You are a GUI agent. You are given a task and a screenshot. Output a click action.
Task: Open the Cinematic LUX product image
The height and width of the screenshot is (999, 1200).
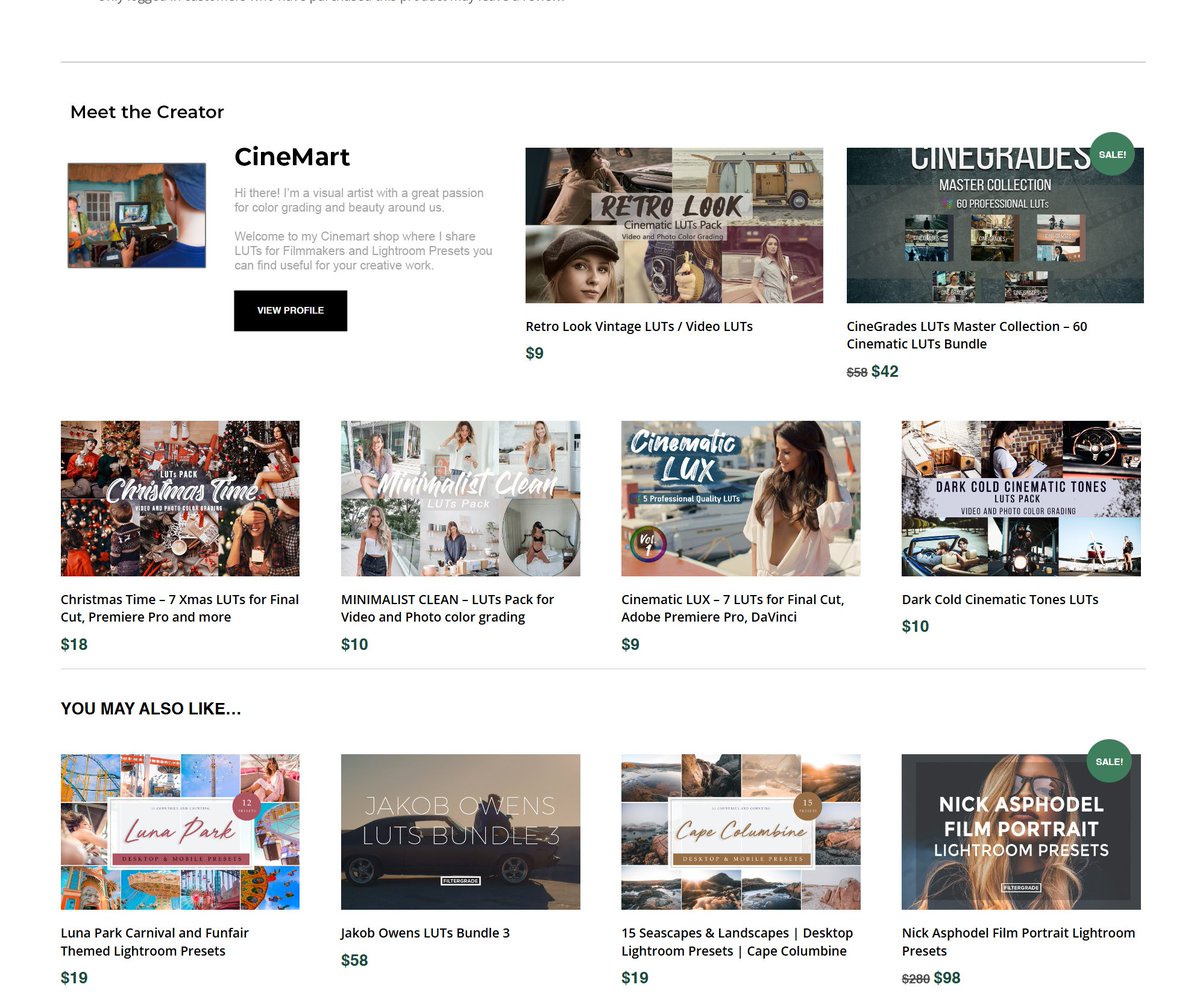(741, 499)
